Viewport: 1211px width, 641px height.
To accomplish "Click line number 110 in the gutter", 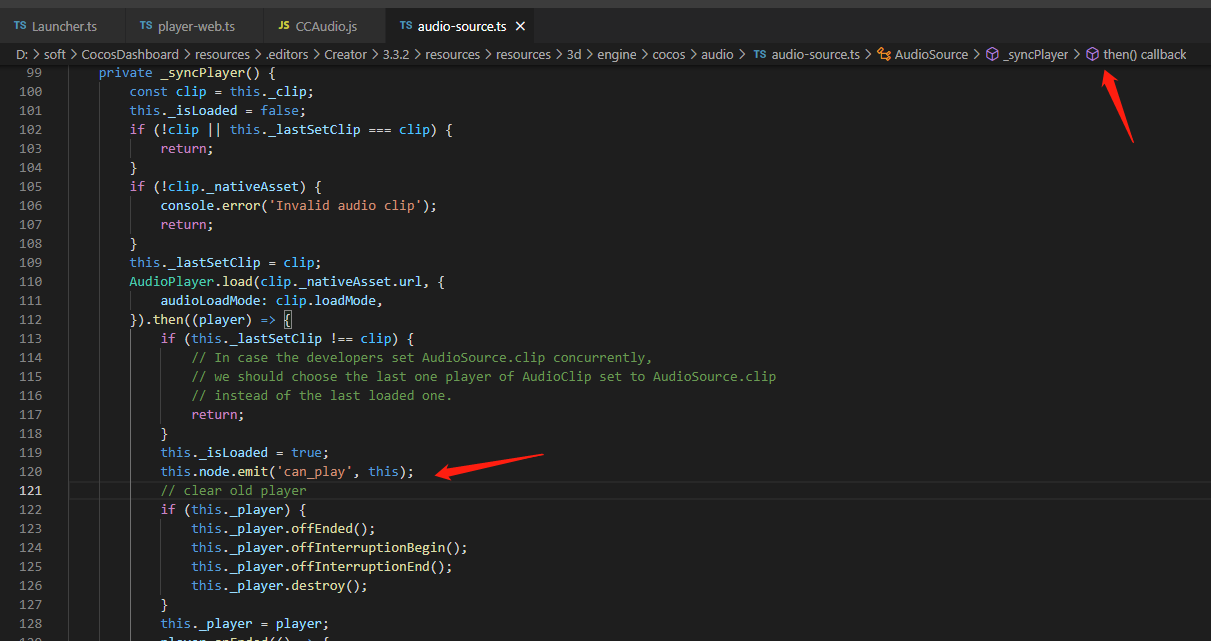I will [31, 281].
